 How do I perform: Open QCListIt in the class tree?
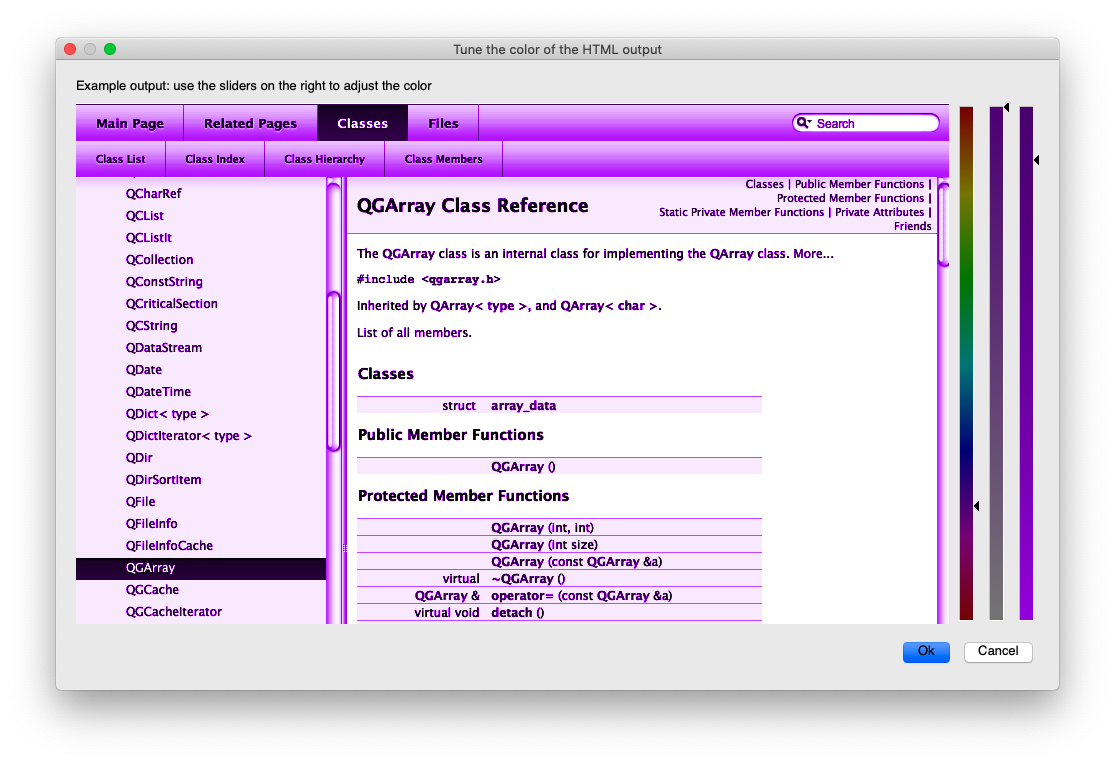coord(149,238)
